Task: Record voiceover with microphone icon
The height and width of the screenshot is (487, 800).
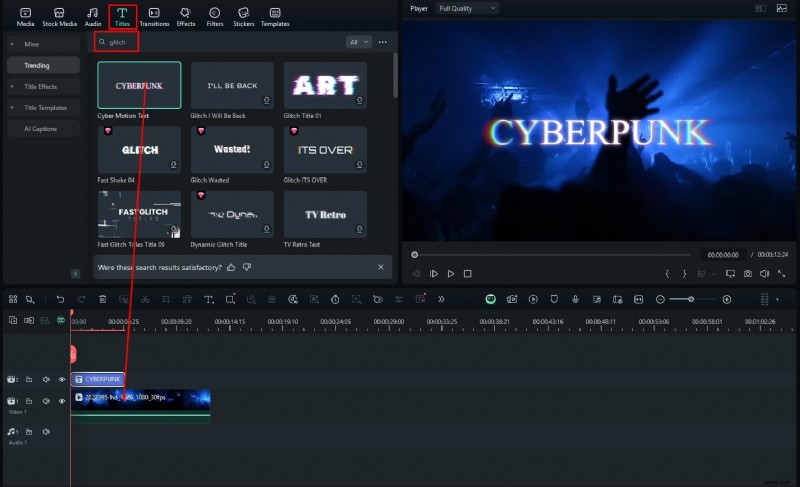Action: (x=575, y=299)
